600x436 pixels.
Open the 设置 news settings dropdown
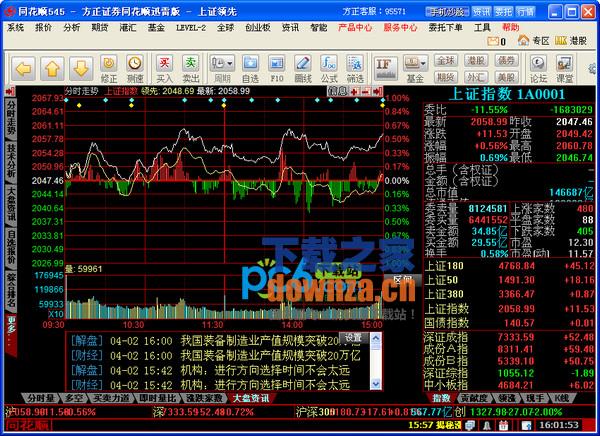353,337
